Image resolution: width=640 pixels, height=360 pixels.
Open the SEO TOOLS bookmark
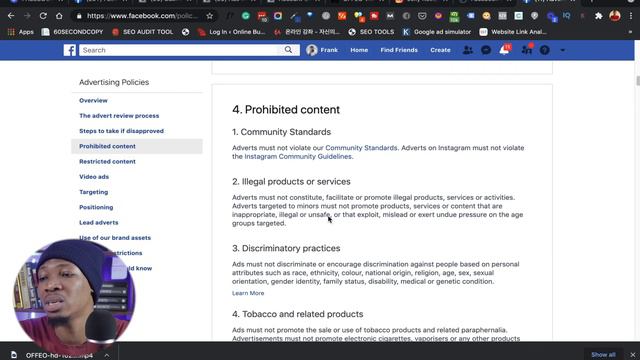(371, 32)
